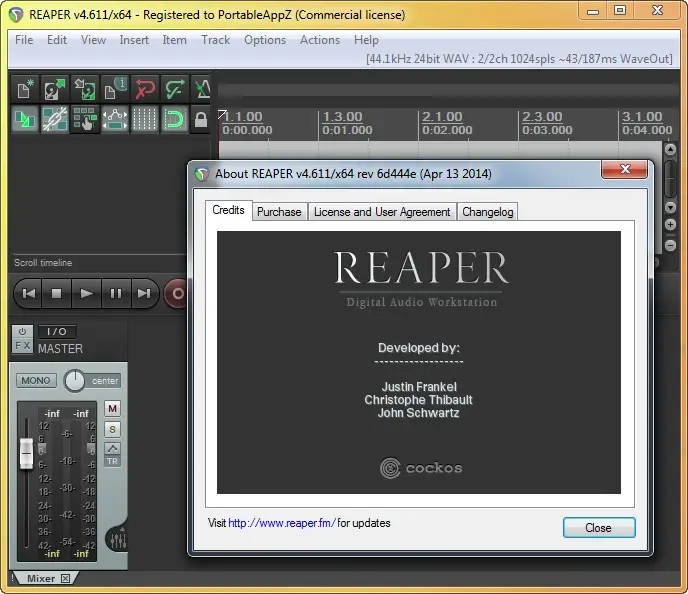This screenshot has height=594, width=688.
Task: Click the vertical zoom out minus button
Action: pos(670,245)
